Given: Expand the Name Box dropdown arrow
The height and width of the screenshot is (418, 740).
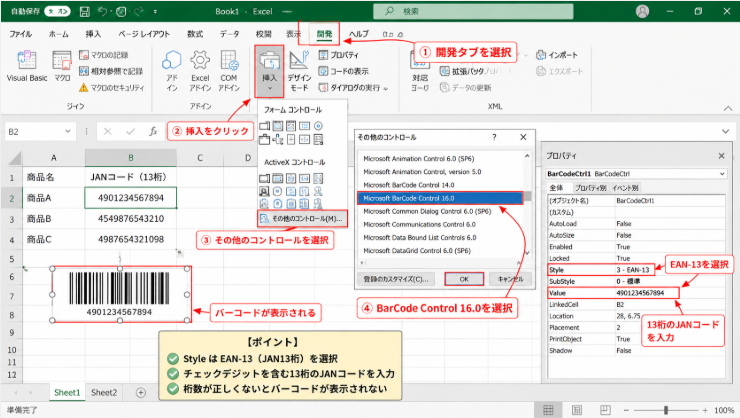Looking at the screenshot, I should click(67, 132).
